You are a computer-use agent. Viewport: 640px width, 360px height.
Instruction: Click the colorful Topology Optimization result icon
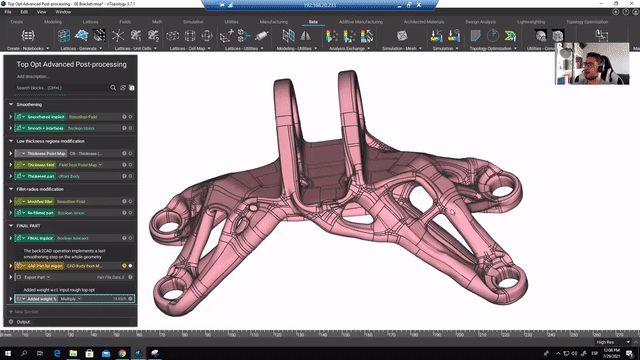(510, 36)
